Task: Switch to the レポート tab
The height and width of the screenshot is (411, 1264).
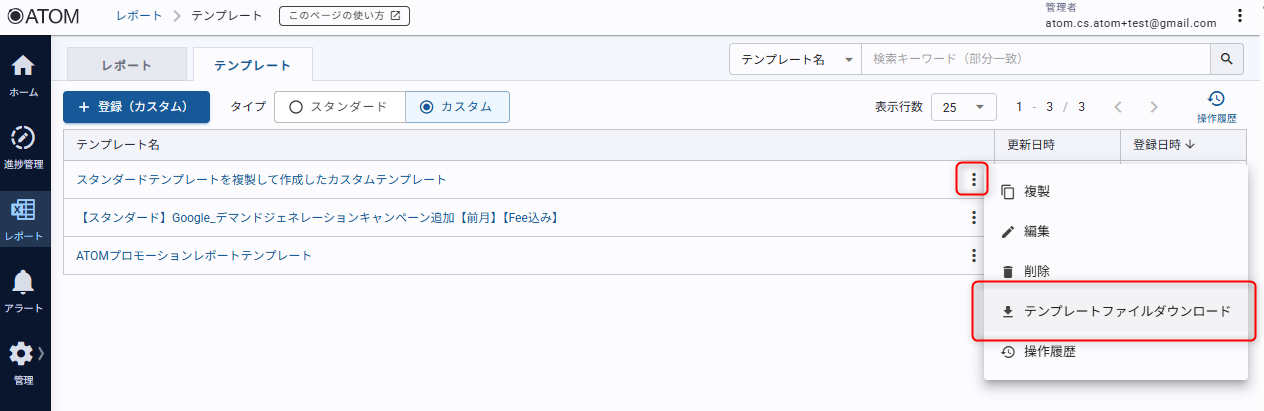Action: click(x=127, y=65)
